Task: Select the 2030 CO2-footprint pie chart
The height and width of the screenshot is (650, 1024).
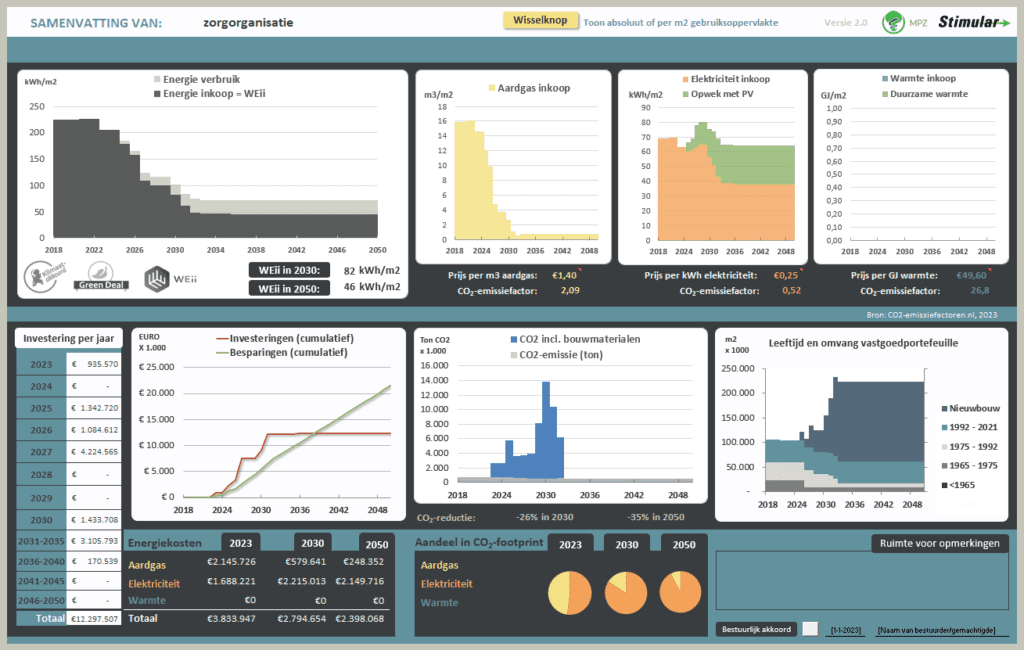Action: click(625, 592)
